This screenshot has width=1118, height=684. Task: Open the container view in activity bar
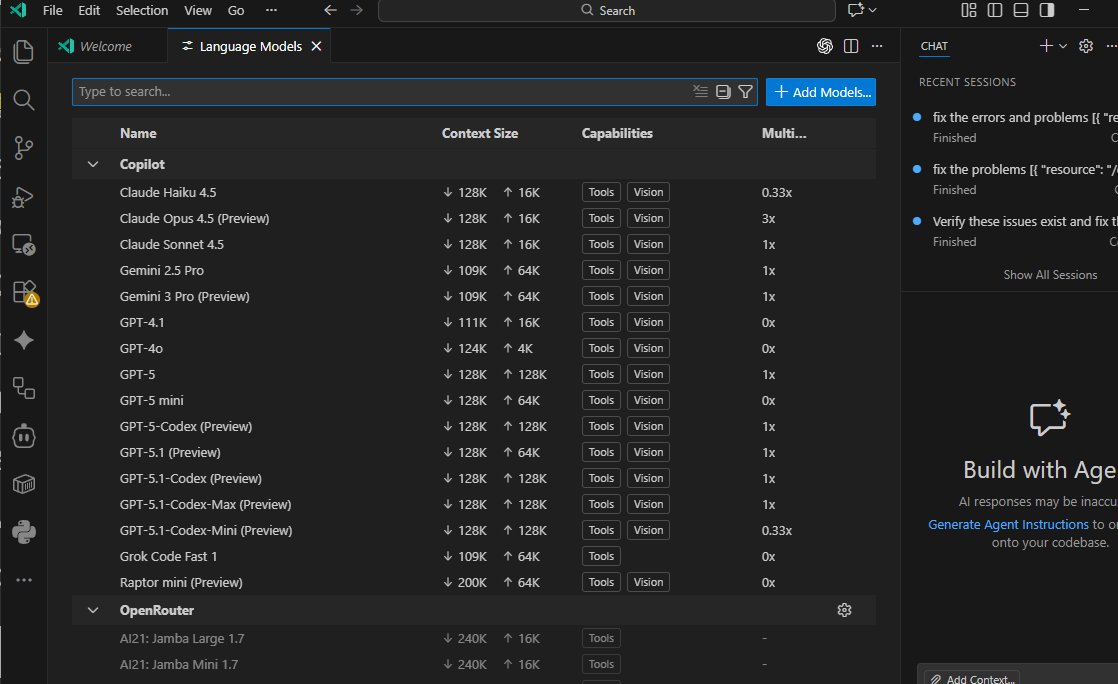[24, 484]
